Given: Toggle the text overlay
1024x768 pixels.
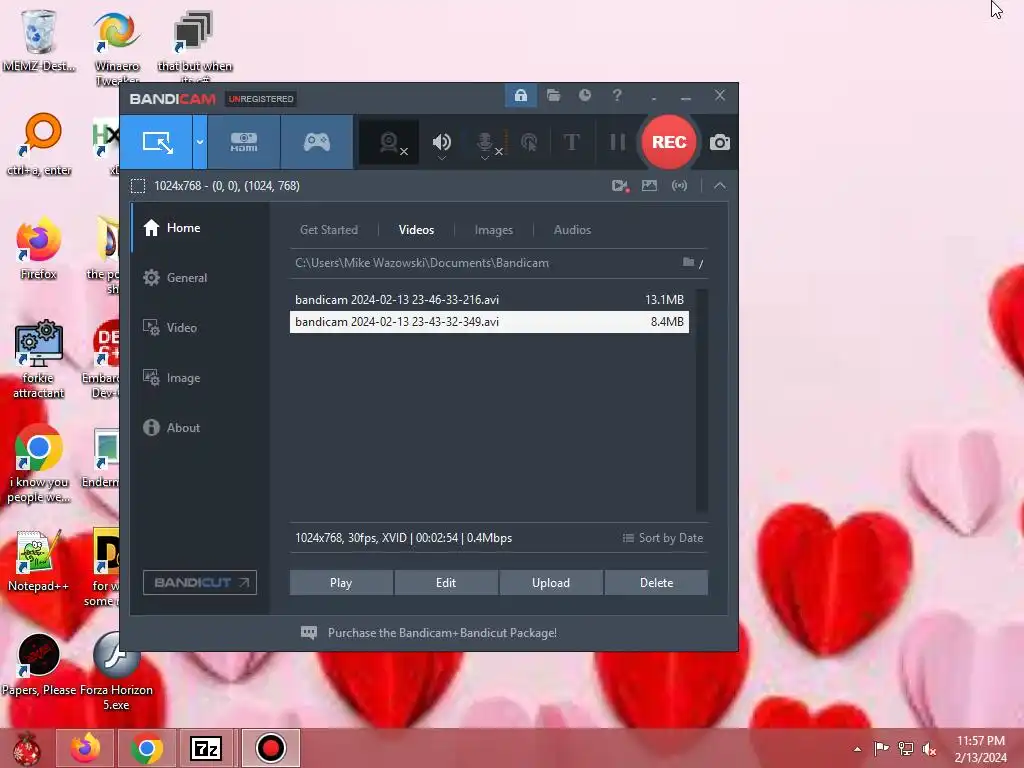Looking at the screenshot, I should [x=571, y=142].
